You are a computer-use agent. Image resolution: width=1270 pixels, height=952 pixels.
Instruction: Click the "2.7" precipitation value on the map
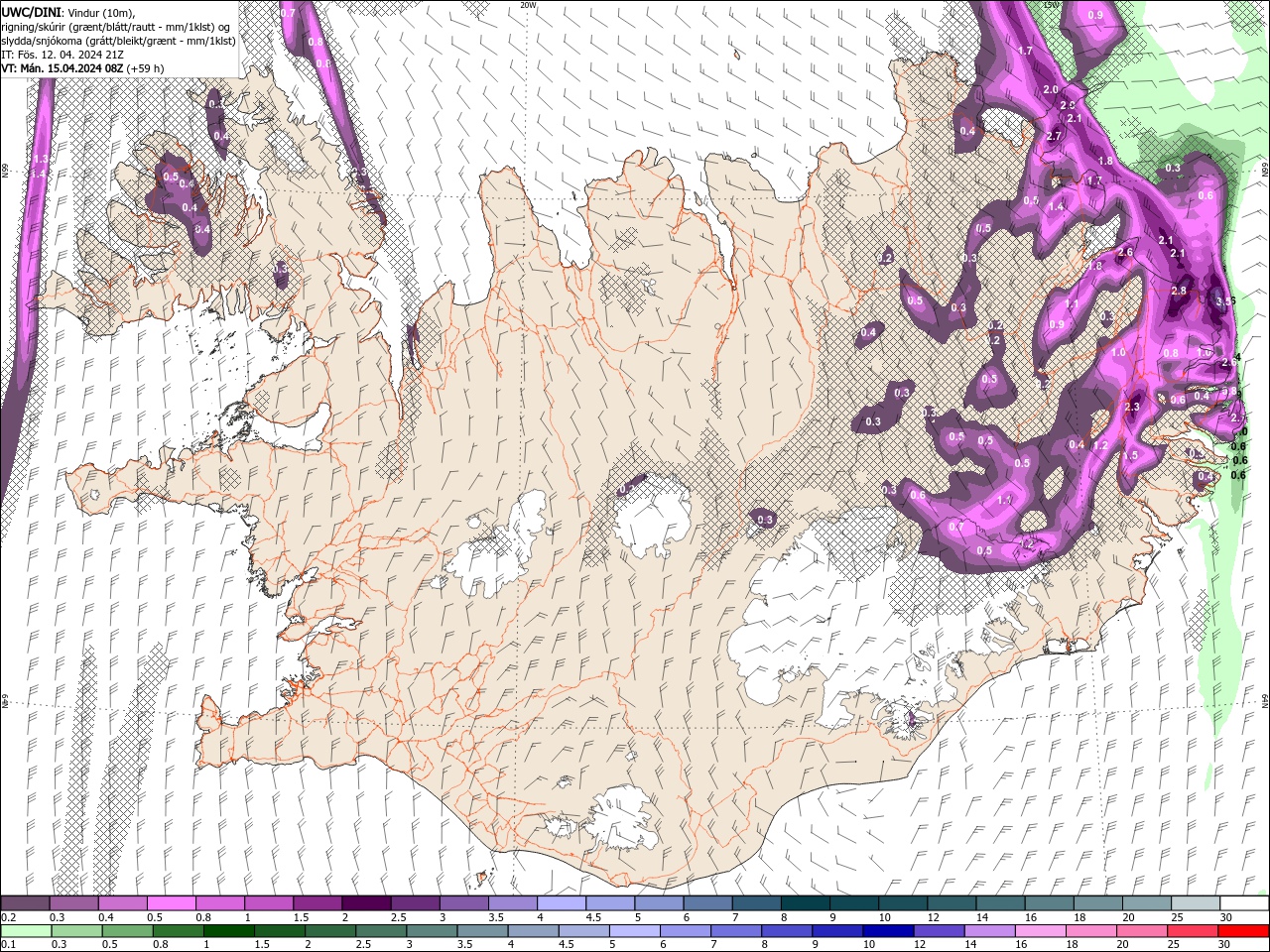coord(1055,136)
